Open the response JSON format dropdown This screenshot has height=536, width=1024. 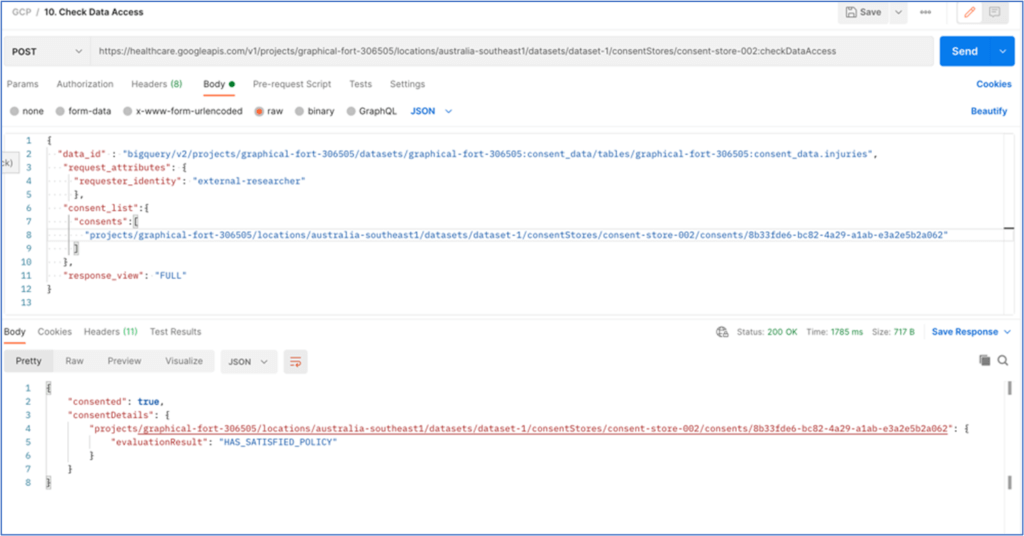click(248, 362)
